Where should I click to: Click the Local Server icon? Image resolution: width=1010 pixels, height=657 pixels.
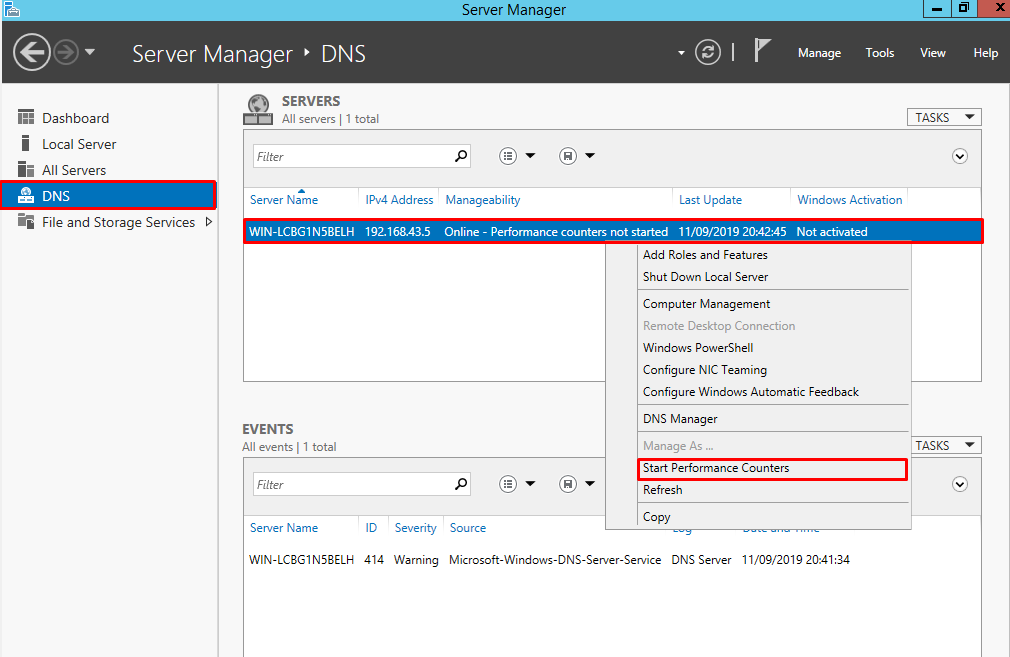pos(26,143)
